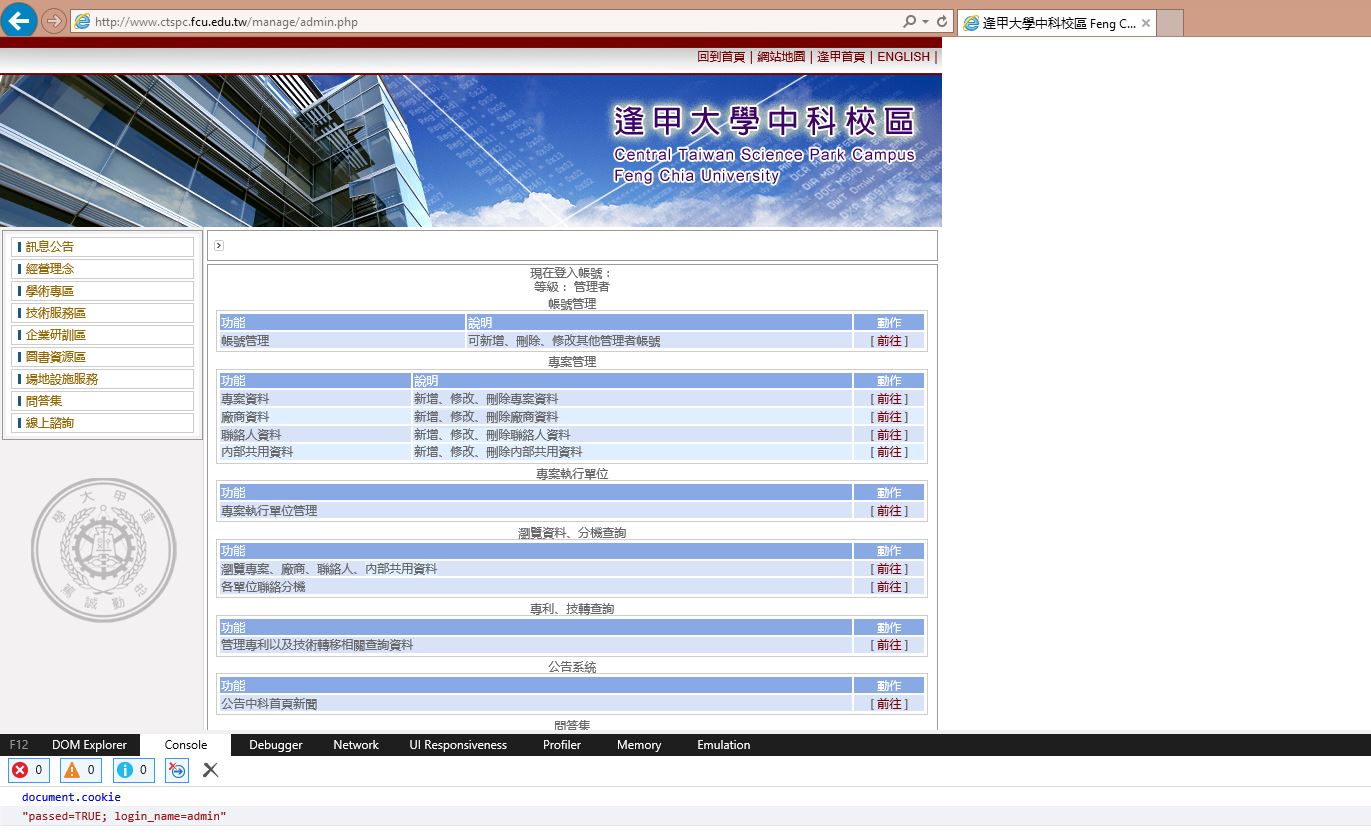Toggle console errors filter icon
Image resolution: width=1371 pixels, height=838 pixels.
coord(29,770)
